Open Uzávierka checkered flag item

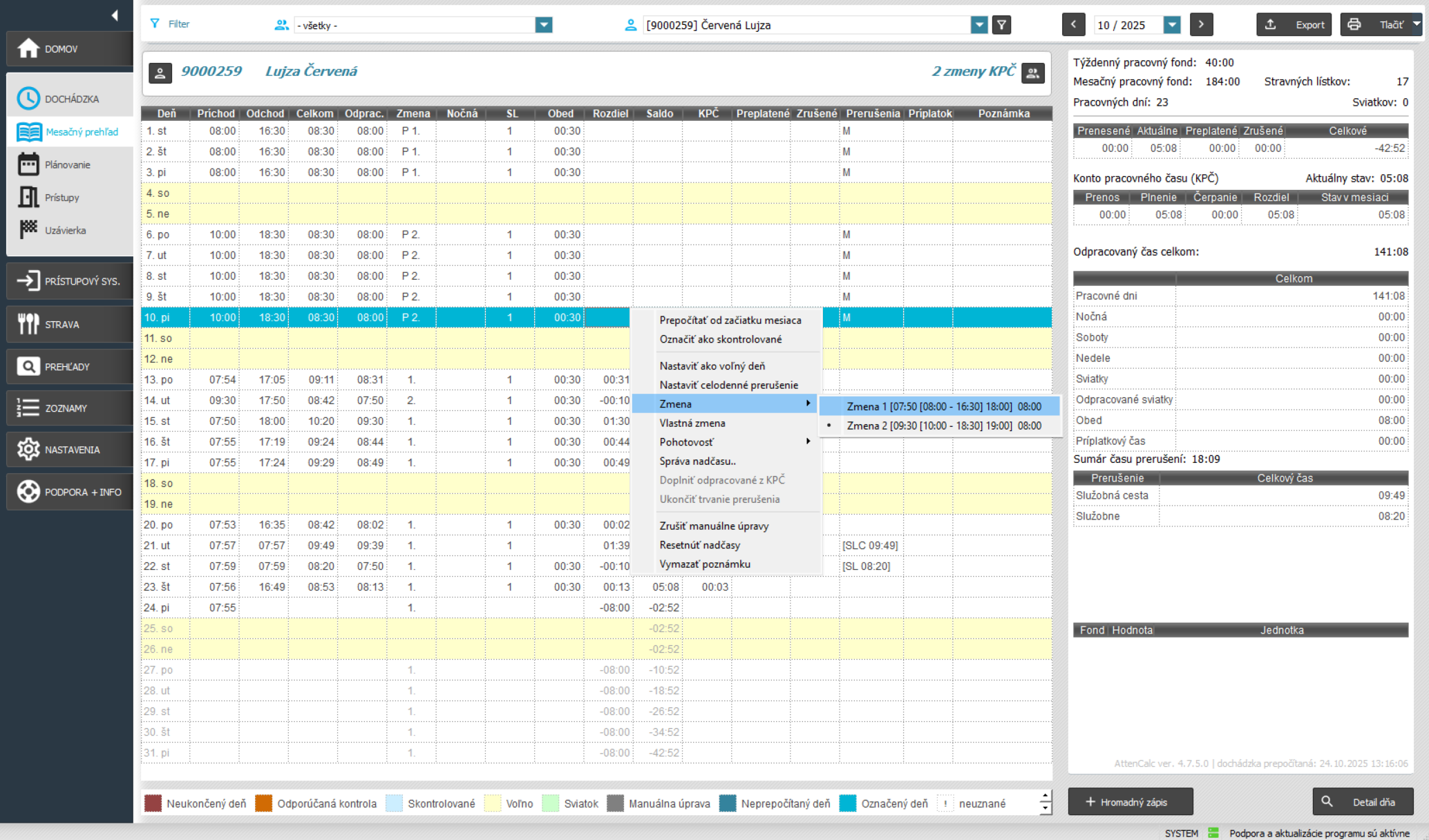[x=65, y=230]
